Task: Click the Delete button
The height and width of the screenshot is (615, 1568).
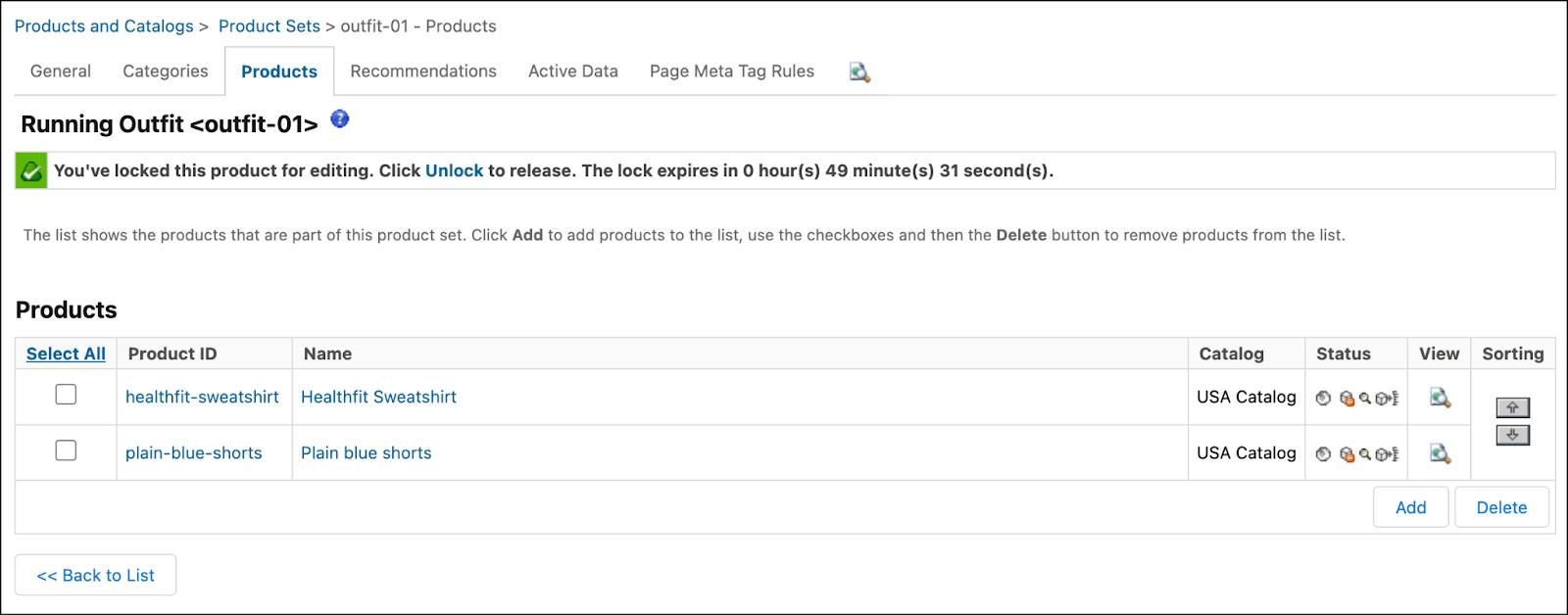Action: 1501,507
